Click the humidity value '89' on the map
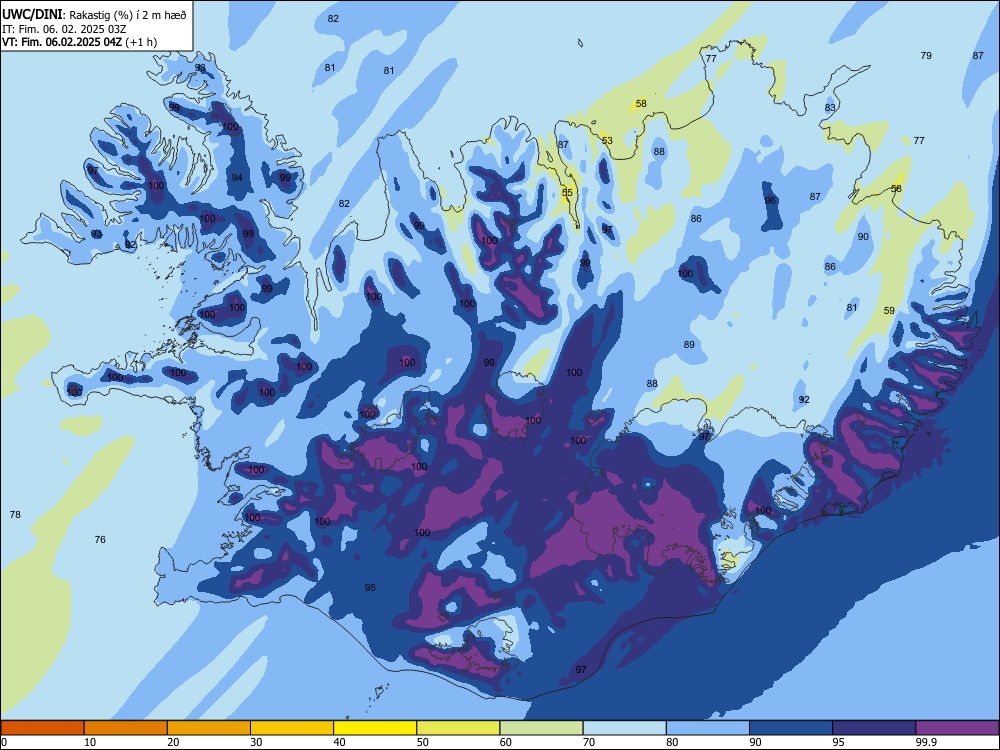This screenshot has height=750, width=1000. (x=689, y=344)
